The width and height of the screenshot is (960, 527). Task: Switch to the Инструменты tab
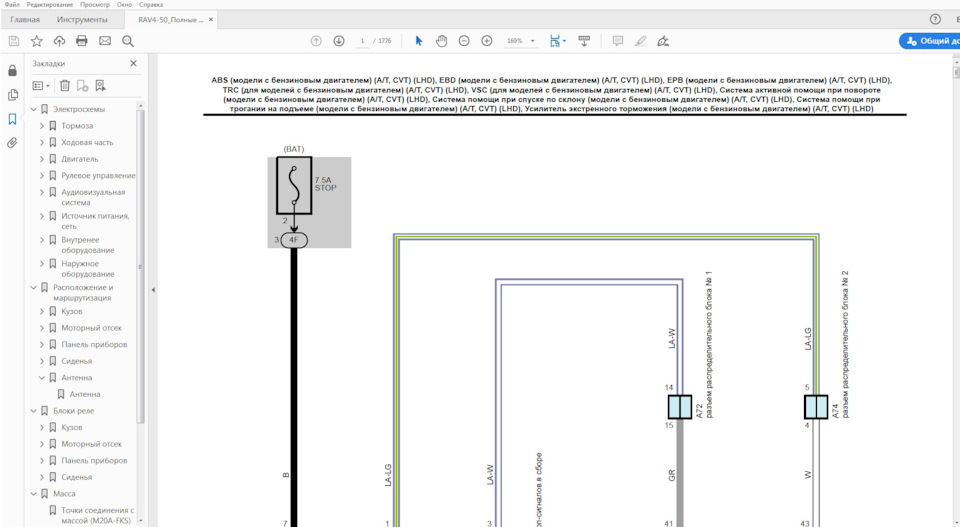[x=82, y=20]
